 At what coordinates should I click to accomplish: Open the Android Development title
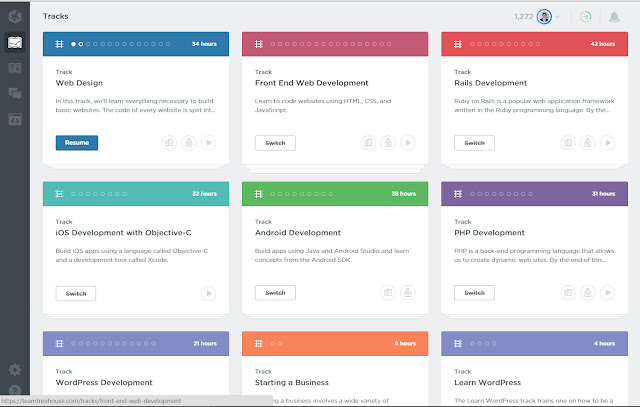(298, 233)
